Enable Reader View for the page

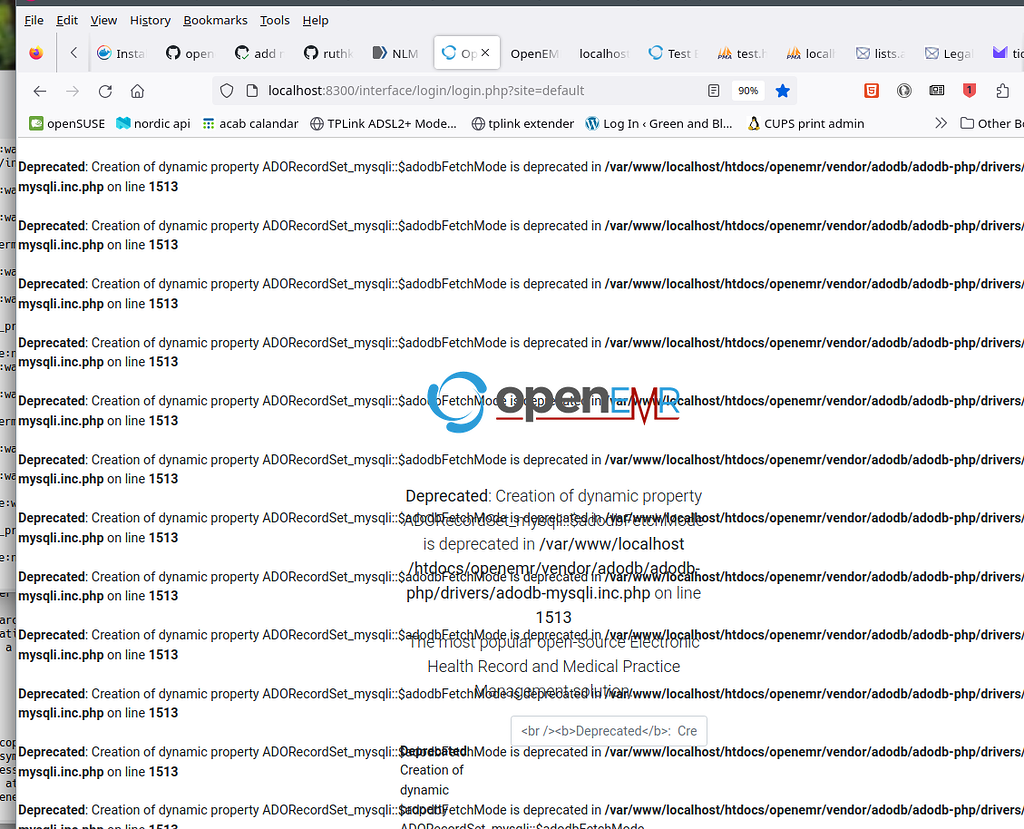click(712, 90)
